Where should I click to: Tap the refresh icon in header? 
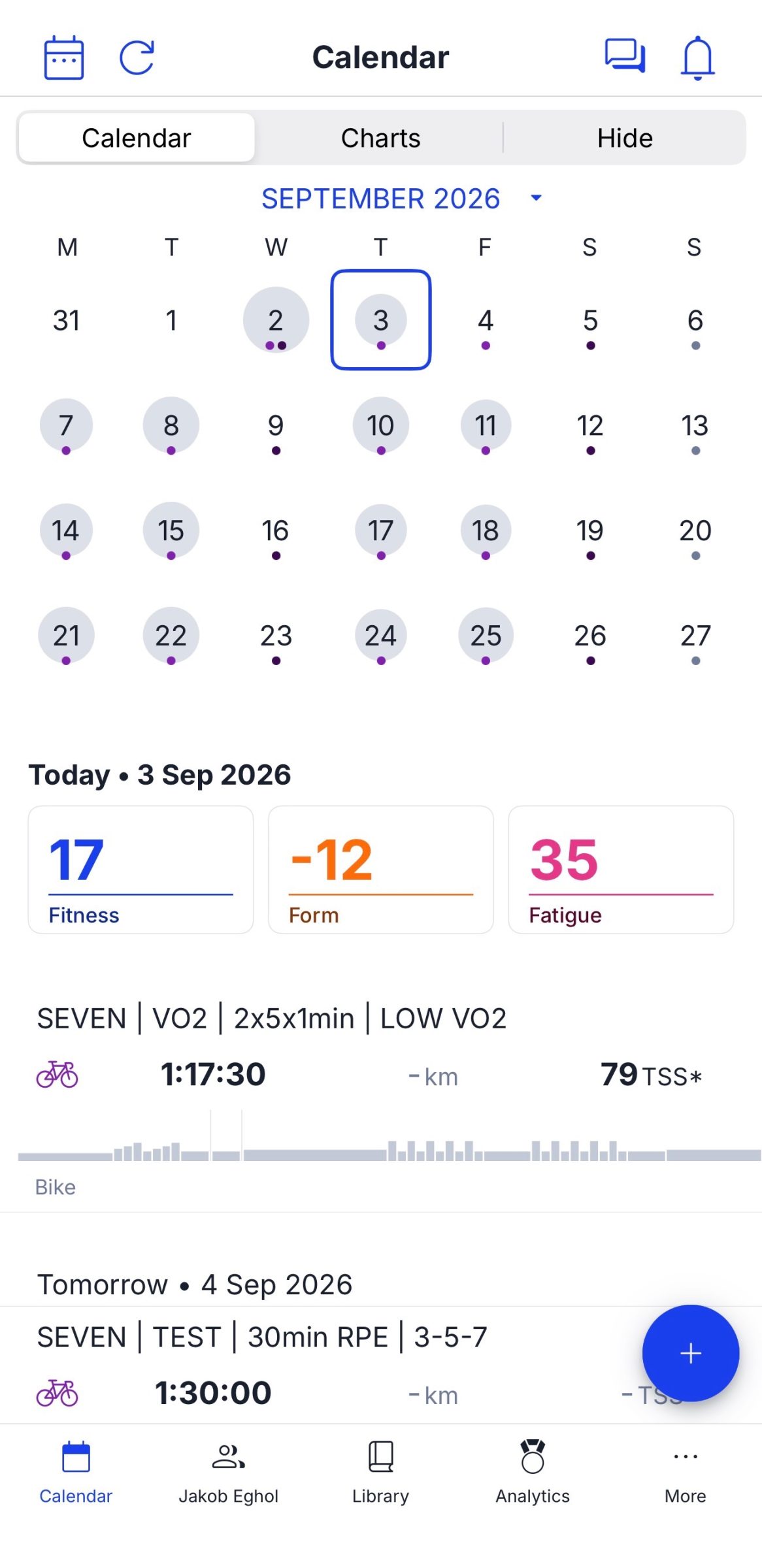pos(137,57)
